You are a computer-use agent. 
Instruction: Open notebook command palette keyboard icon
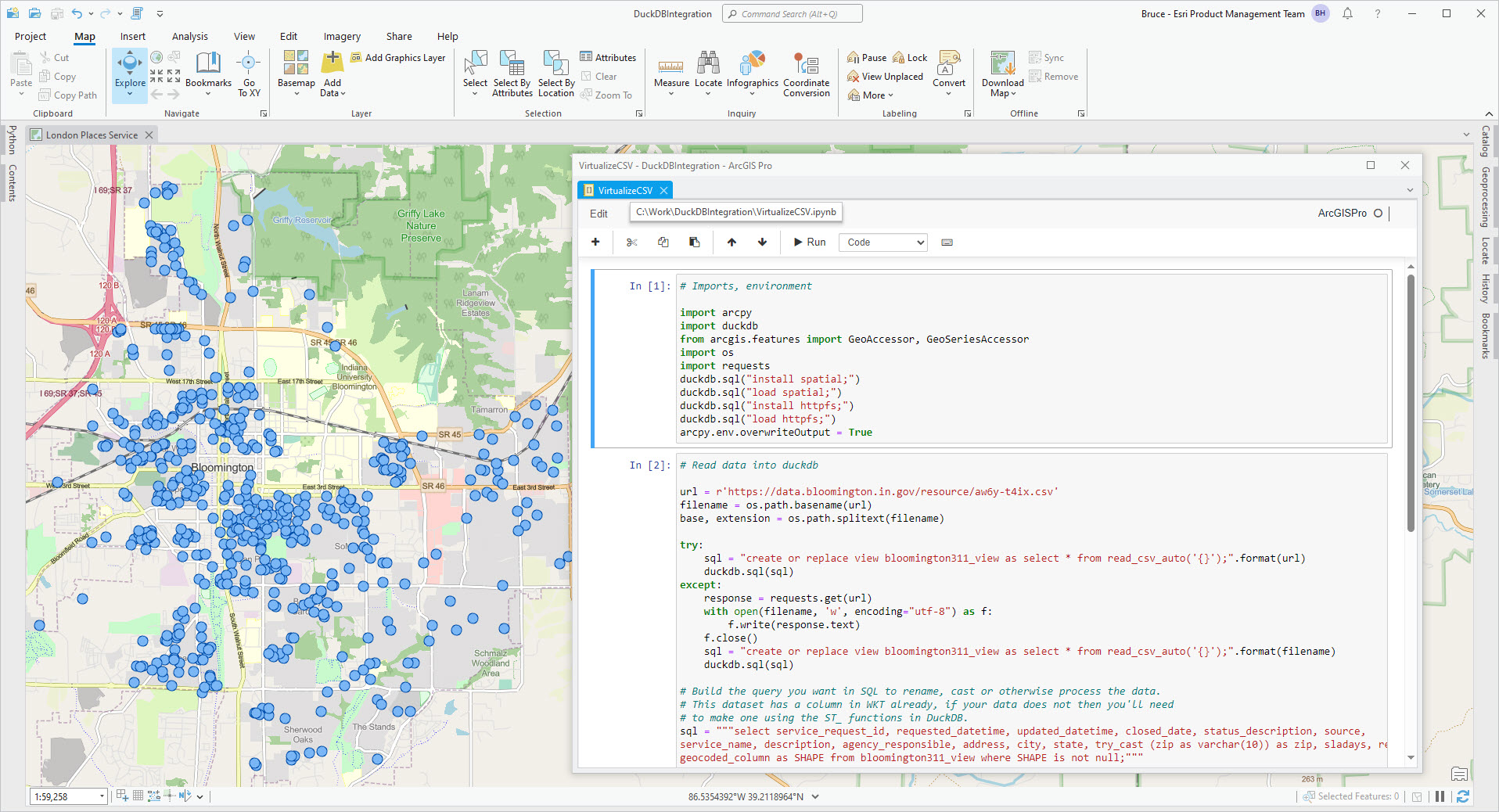[x=947, y=243]
